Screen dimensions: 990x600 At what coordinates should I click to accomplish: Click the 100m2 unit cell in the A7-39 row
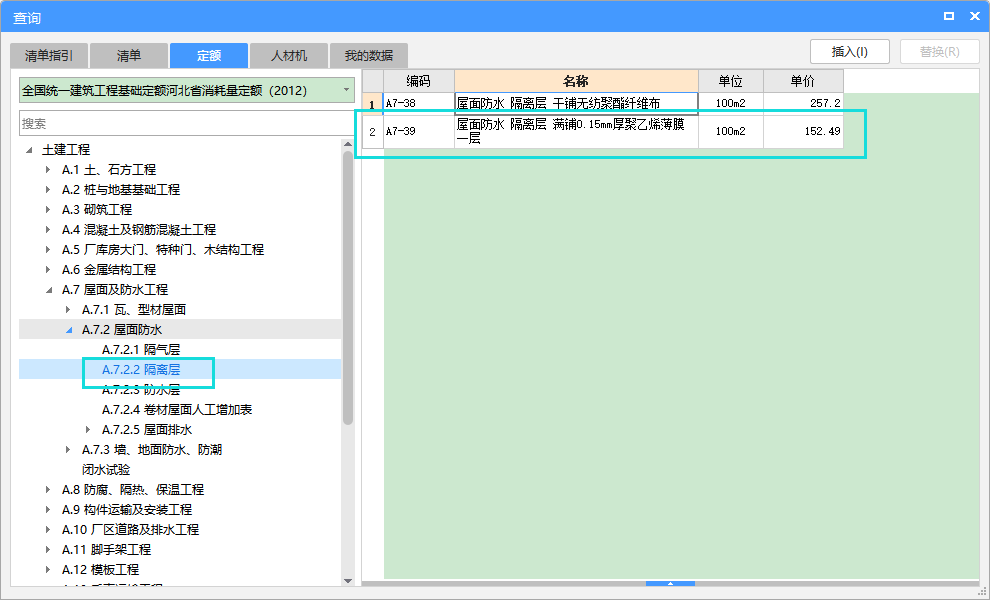(731, 131)
